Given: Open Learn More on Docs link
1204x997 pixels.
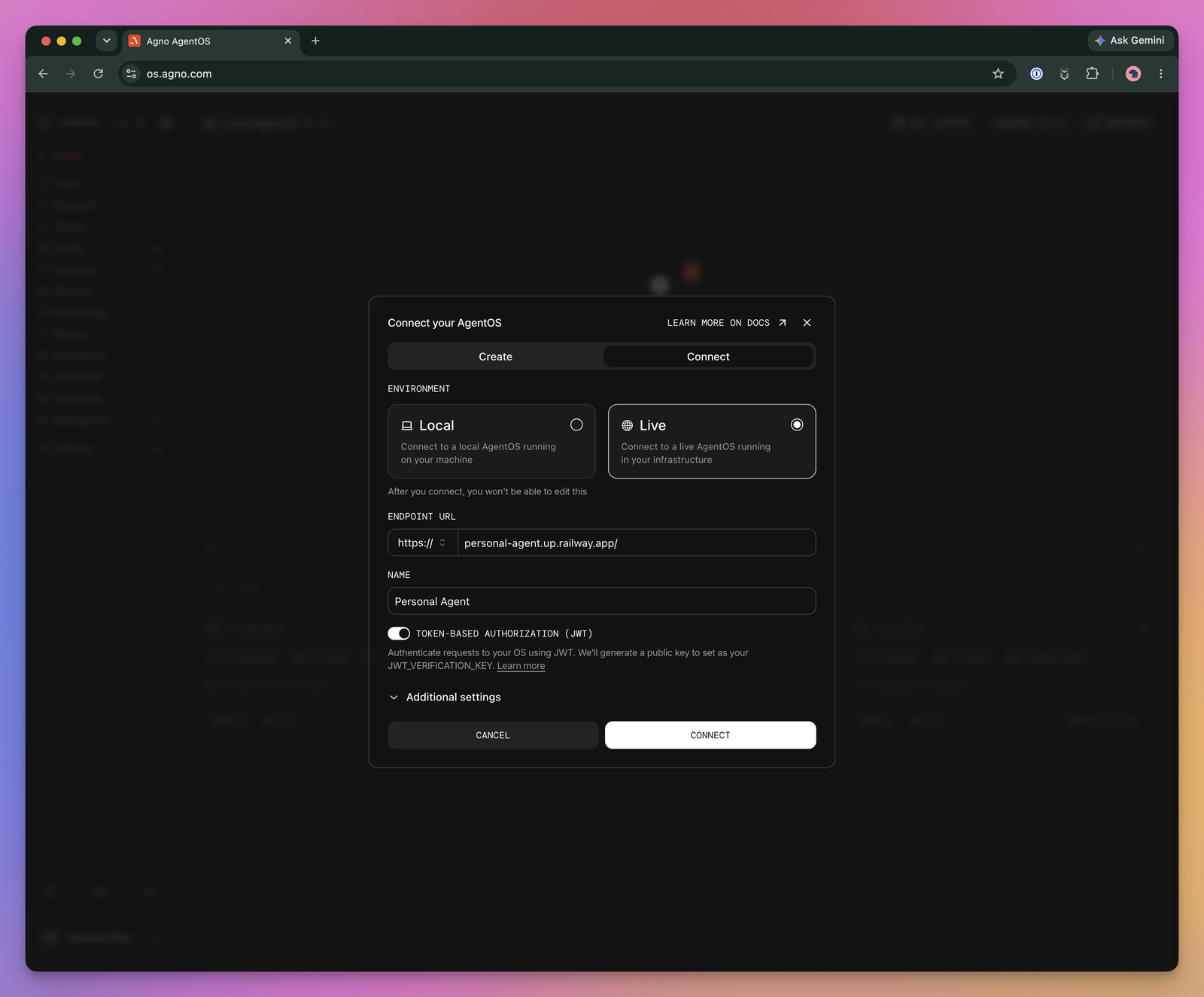Looking at the screenshot, I should click(726, 323).
